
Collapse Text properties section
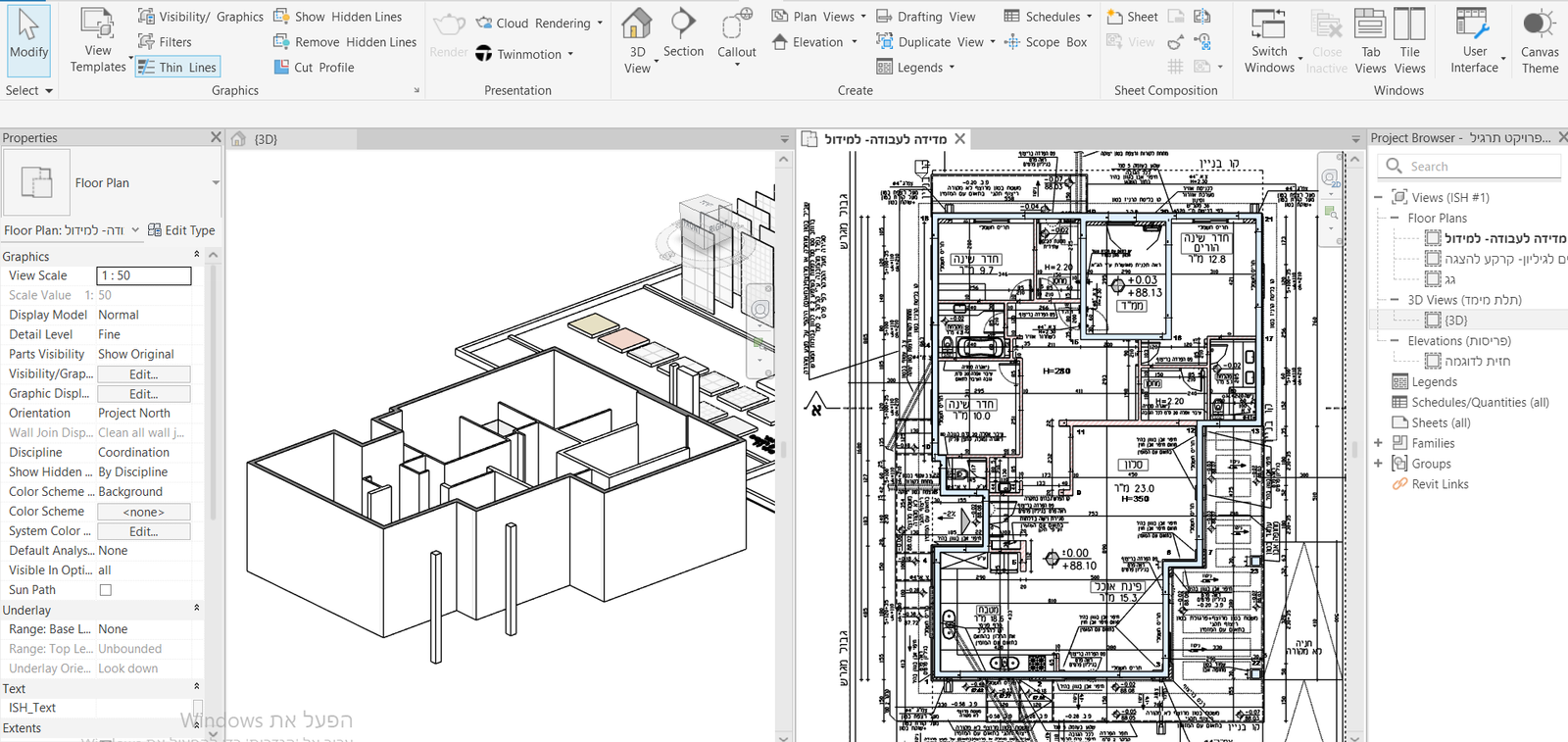[196, 687]
